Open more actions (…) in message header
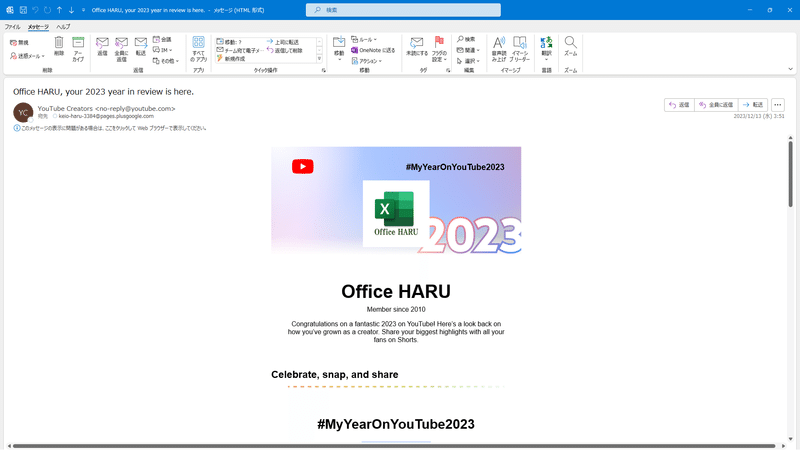Screen dimensions: 800x450 pos(778,105)
